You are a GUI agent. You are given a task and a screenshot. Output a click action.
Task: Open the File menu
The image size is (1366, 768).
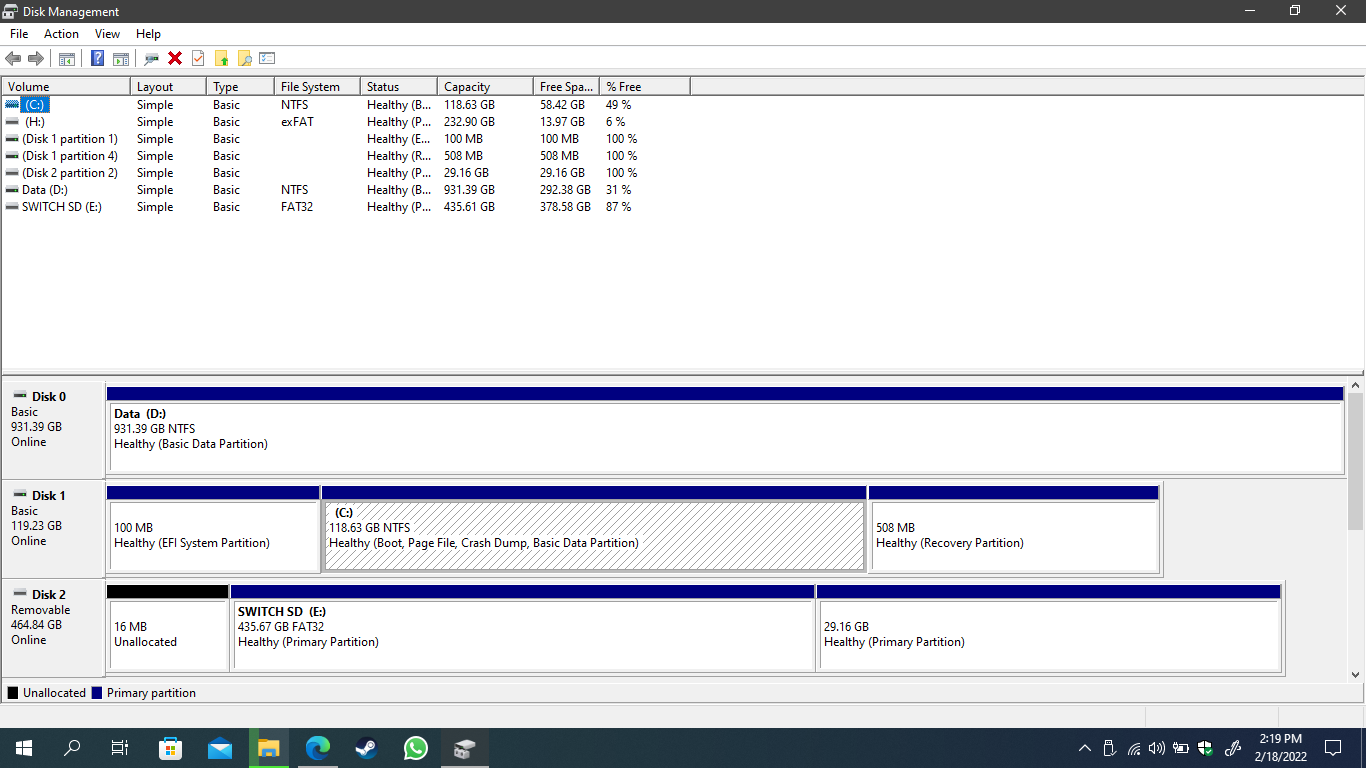(x=19, y=34)
